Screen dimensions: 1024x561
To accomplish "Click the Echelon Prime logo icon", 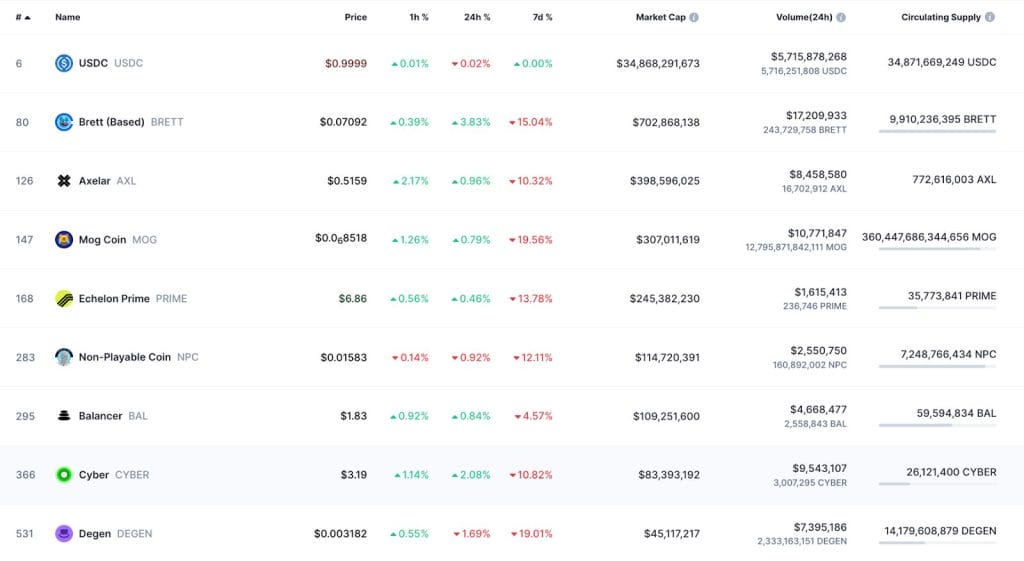I will point(64,298).
